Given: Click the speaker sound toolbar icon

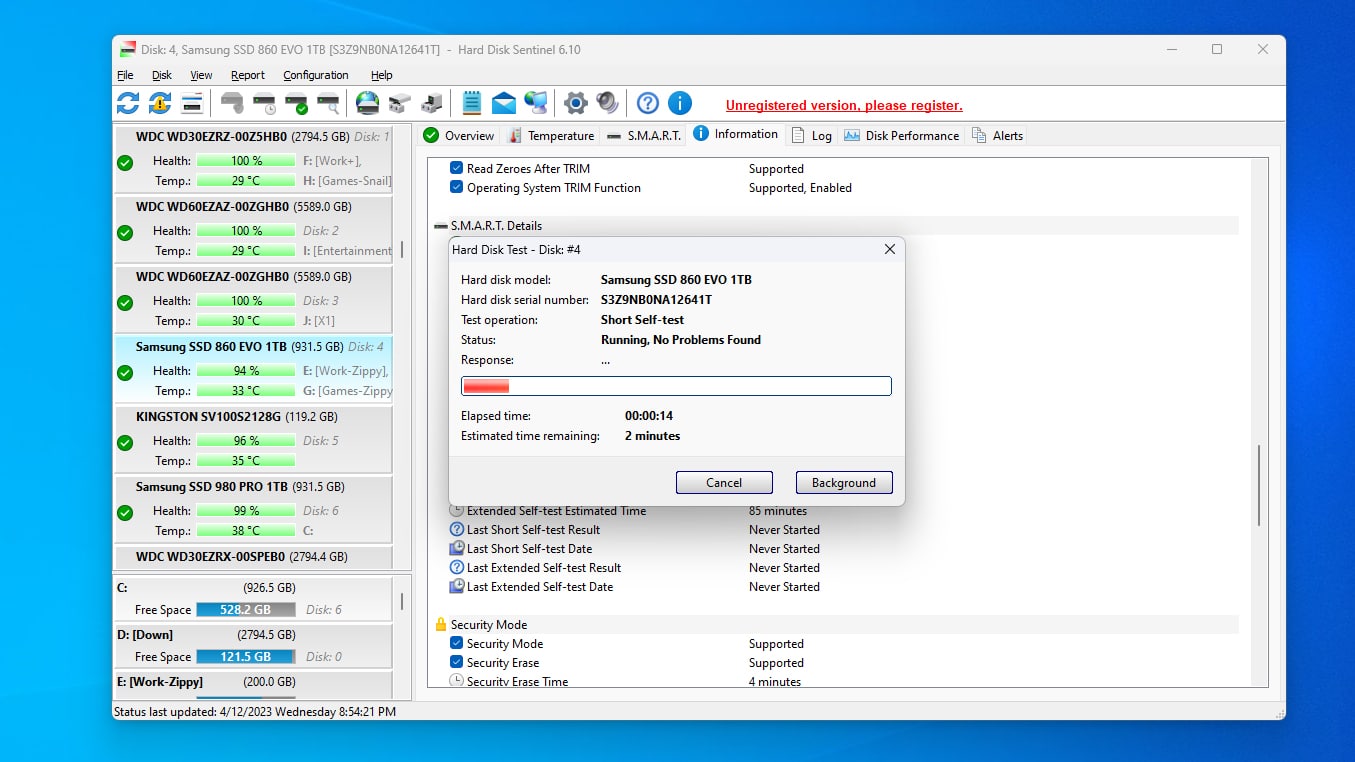Looking at the screenshot, I should tap(607, 103).
